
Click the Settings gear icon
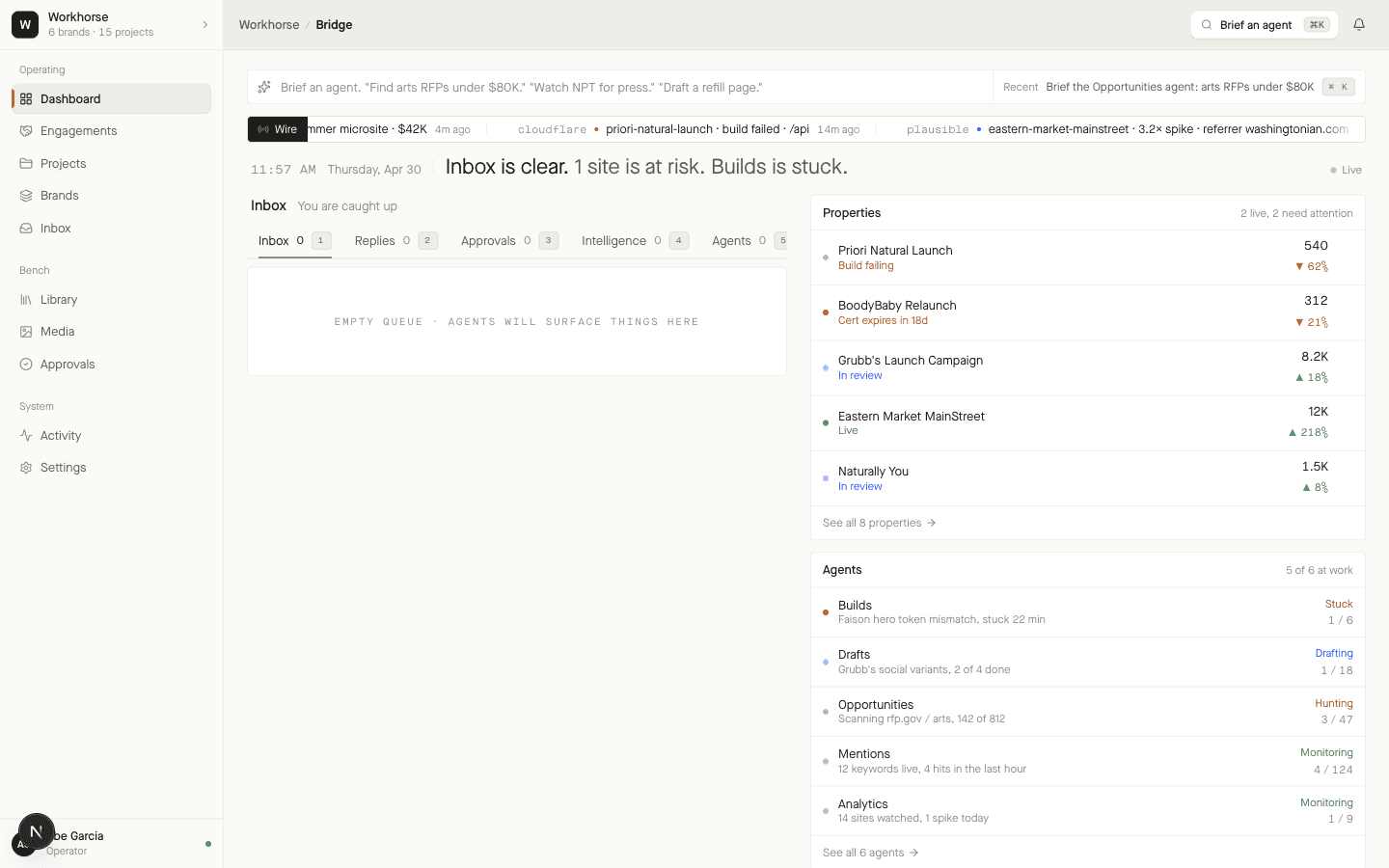pos(26,468)
